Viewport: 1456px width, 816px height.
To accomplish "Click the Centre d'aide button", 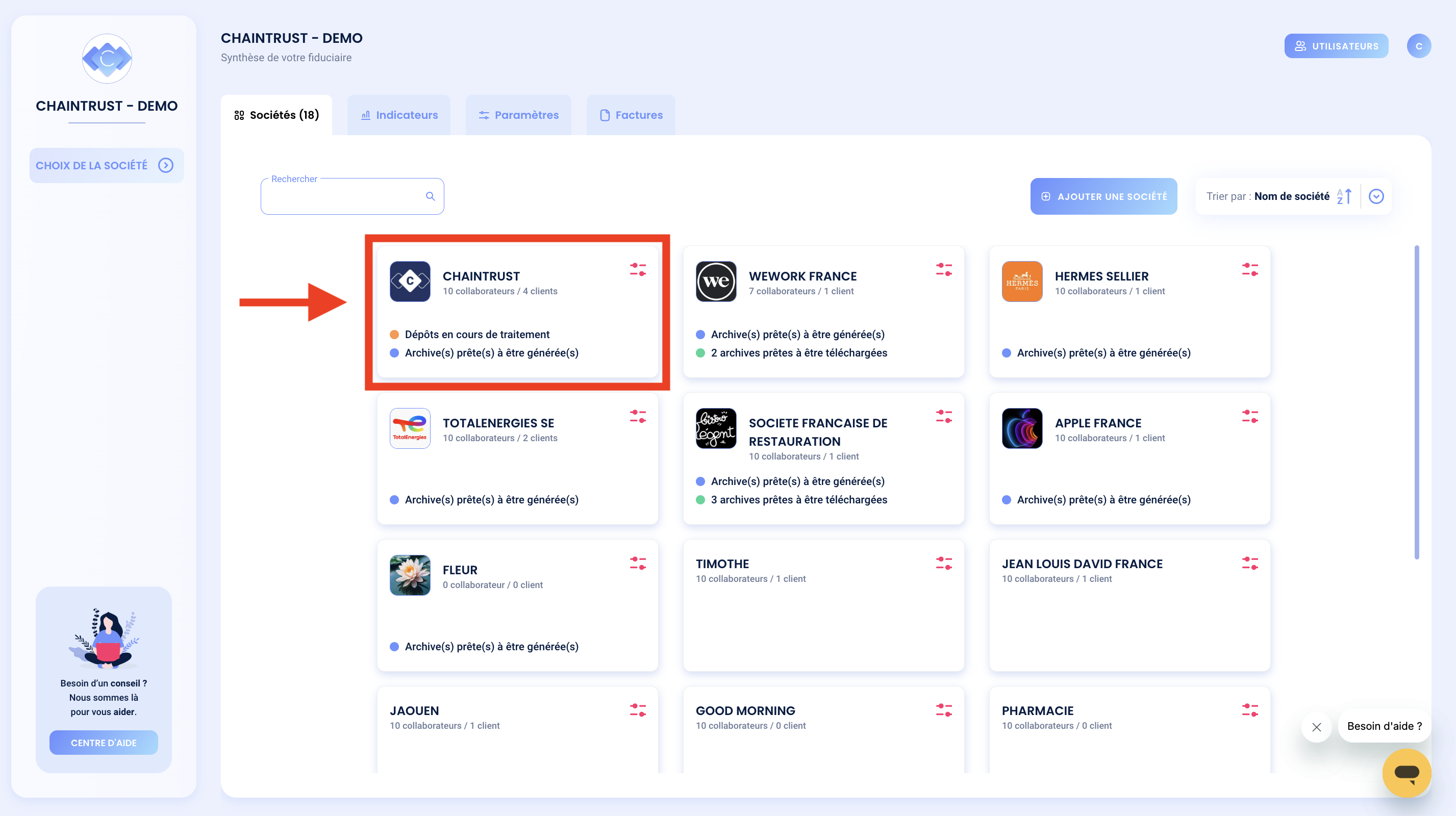I will coord(104,743).
